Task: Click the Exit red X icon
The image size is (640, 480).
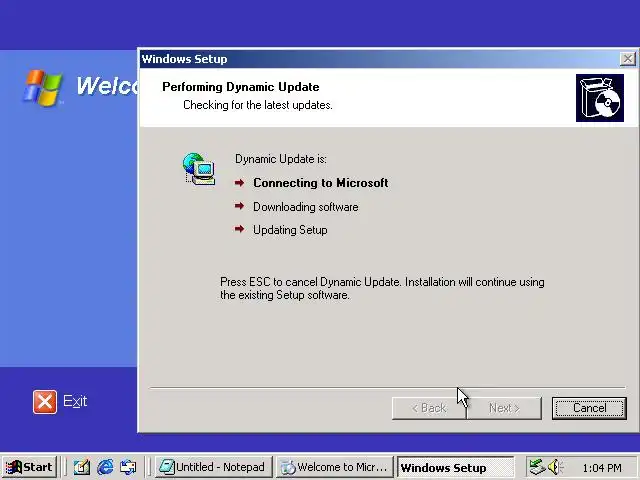Action: (x=45, y=402)
